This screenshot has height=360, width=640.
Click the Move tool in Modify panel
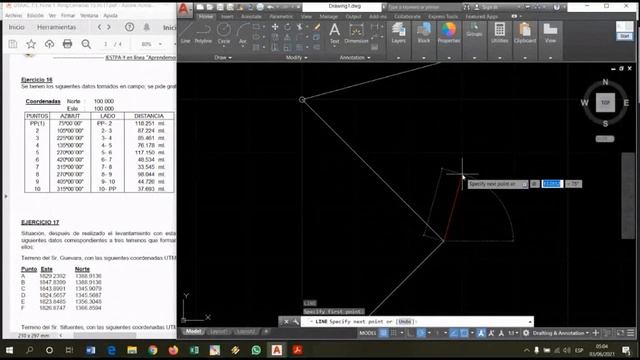click(275, 27)
